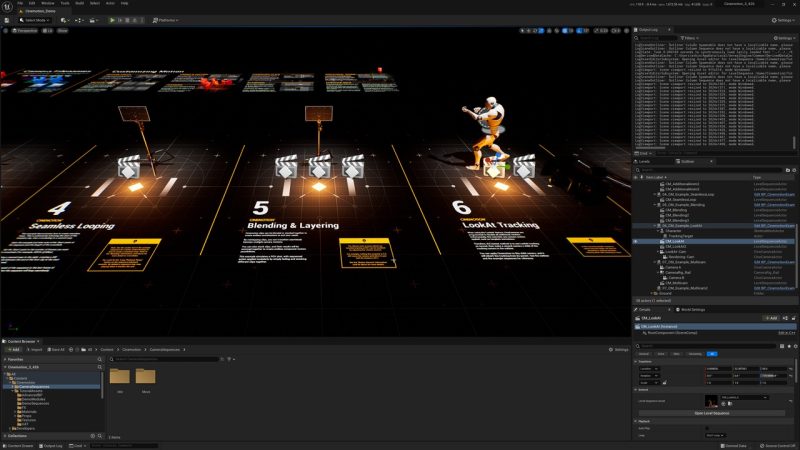Select CM_LookAt2 in the Outliner
Screen dimensions: 800x450
(676, 246)
